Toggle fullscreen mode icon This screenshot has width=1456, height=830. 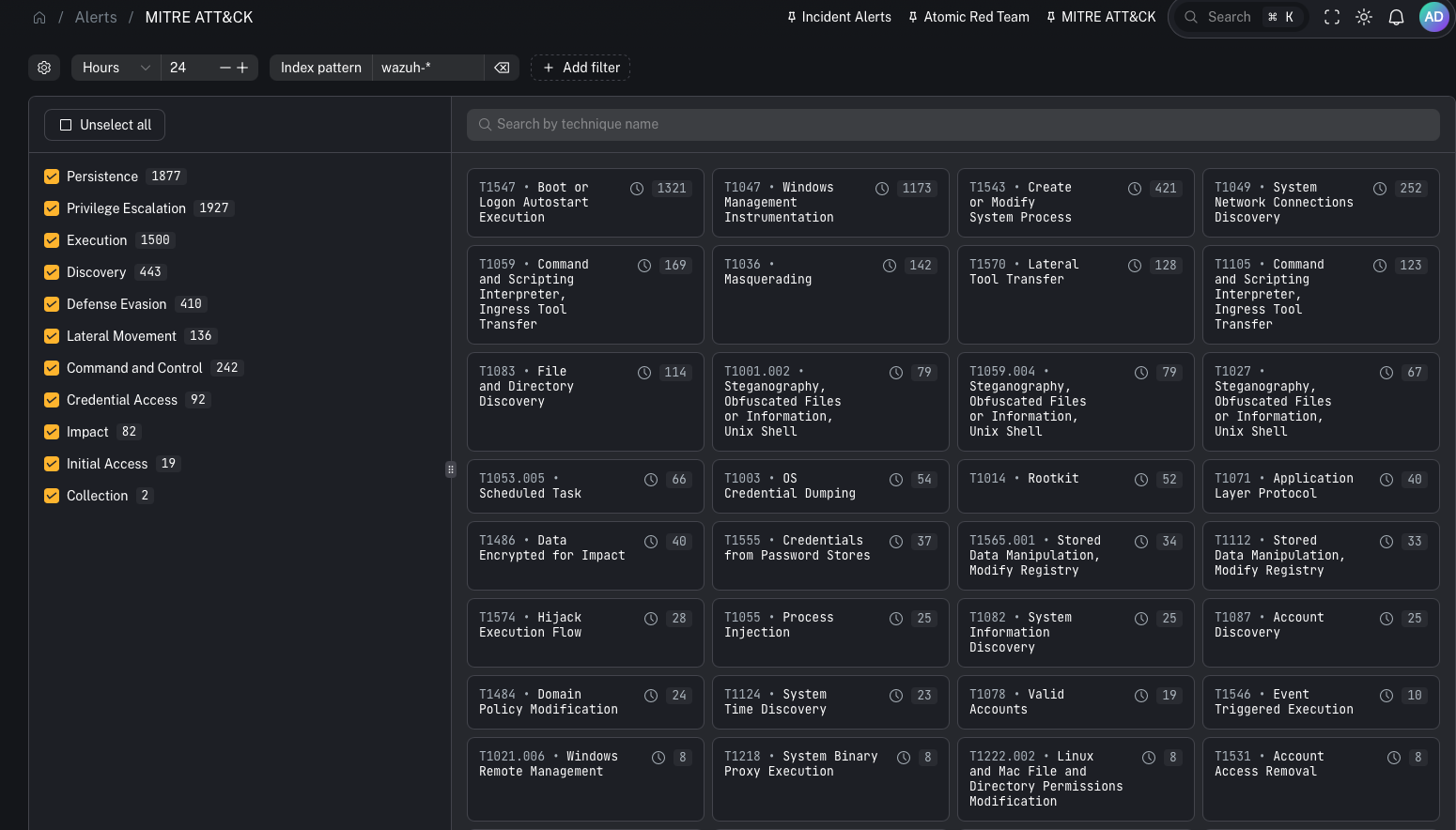click(x=1332, y=17)
